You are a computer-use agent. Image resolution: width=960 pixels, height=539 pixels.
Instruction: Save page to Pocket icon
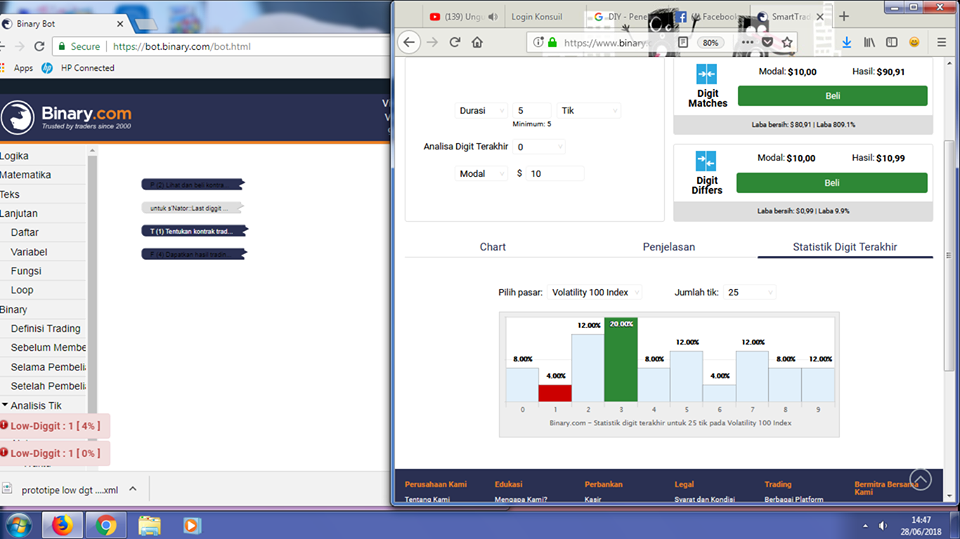[x=767, y=42]
